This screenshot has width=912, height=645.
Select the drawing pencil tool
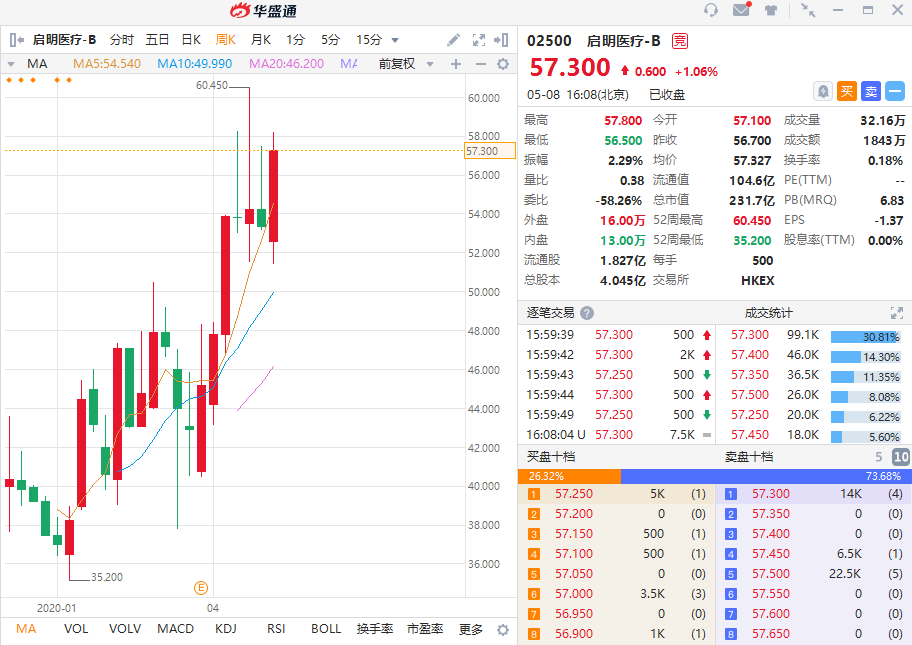(x=453, y=40)
